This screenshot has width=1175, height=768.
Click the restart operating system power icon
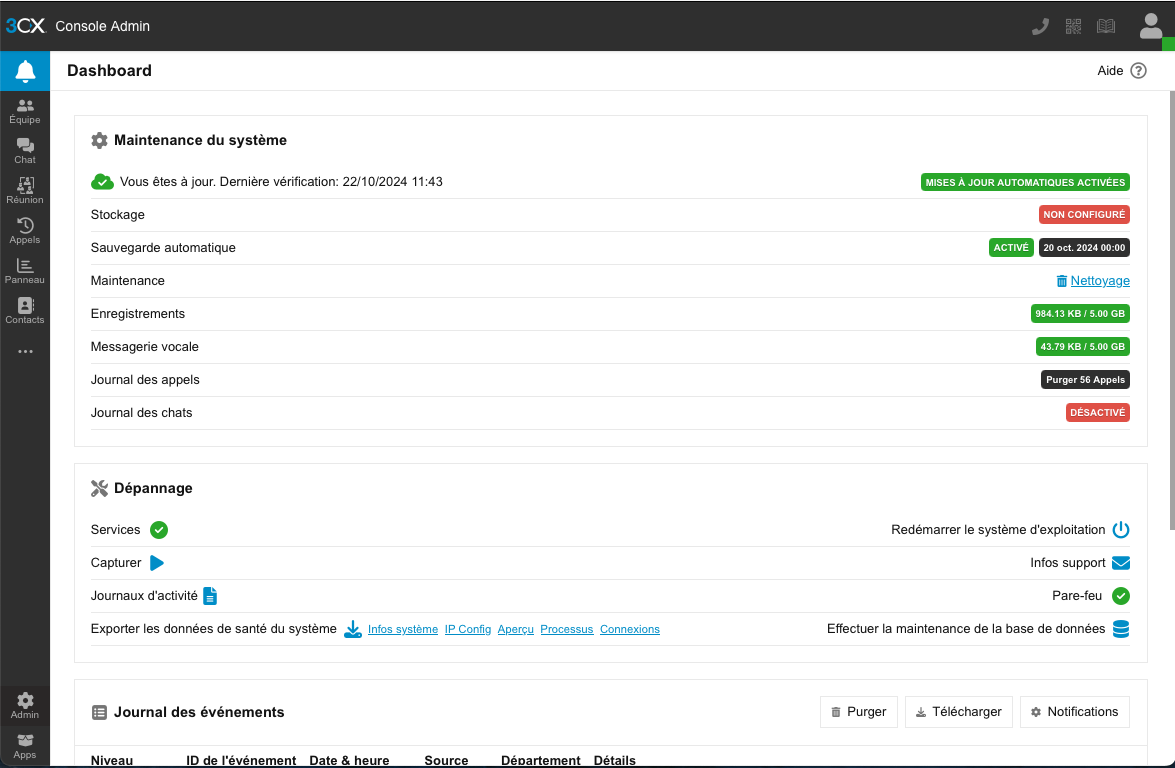[1121, 530]
